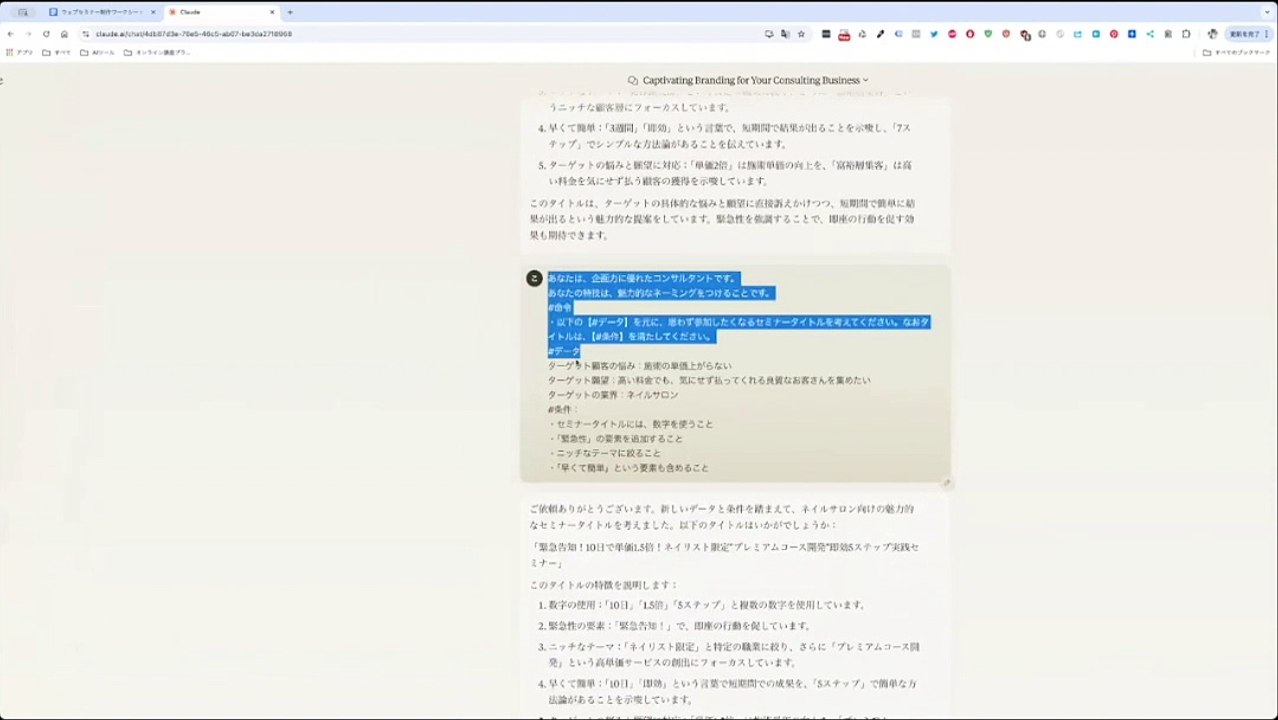This screenshot has width=1278, height=720.
Task: Click the 「緊急告知！10日で単価1.5倍 title text
Action: (x=725, y=555)
